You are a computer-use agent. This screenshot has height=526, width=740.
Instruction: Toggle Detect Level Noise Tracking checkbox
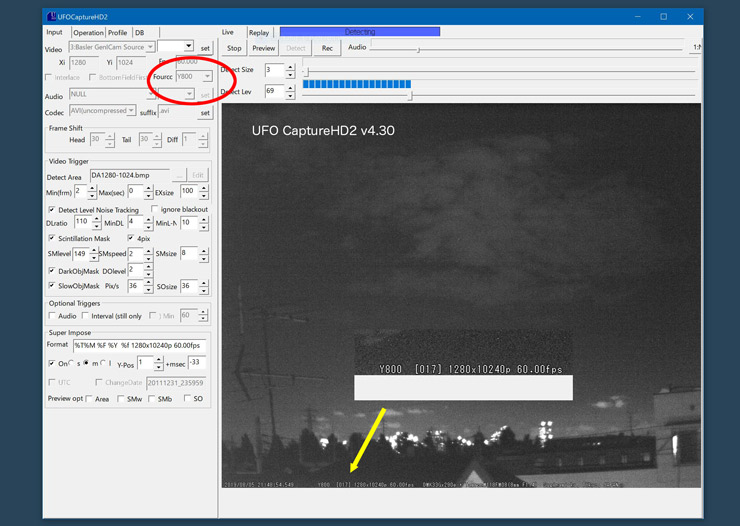pos(52,210)
